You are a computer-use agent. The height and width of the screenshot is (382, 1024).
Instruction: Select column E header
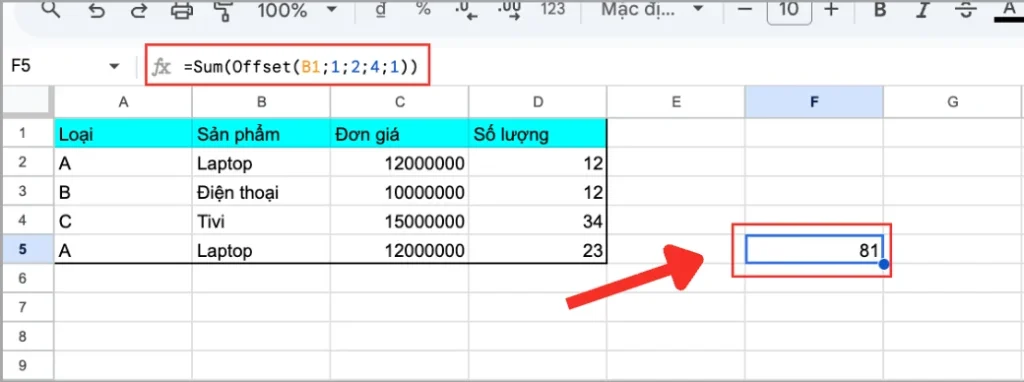click(x=676, y=102)
